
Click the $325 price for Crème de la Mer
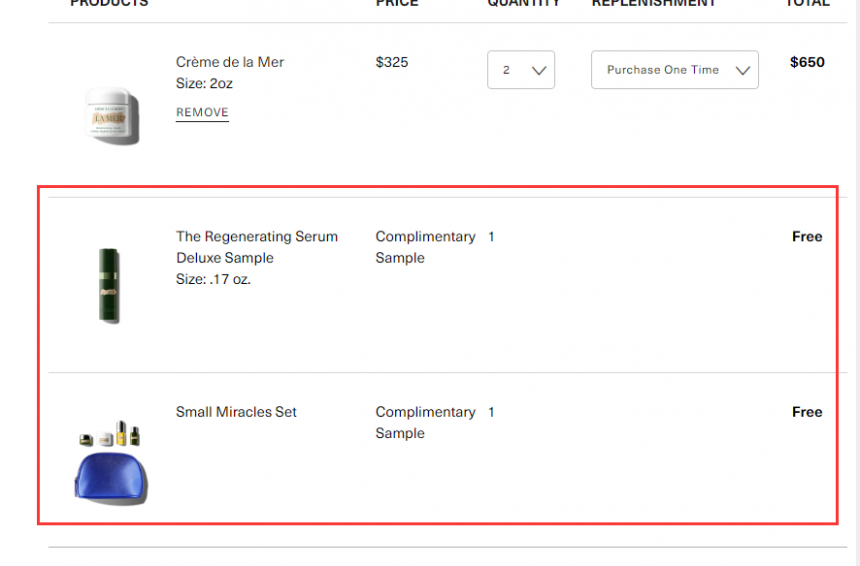tap(392, 62)
